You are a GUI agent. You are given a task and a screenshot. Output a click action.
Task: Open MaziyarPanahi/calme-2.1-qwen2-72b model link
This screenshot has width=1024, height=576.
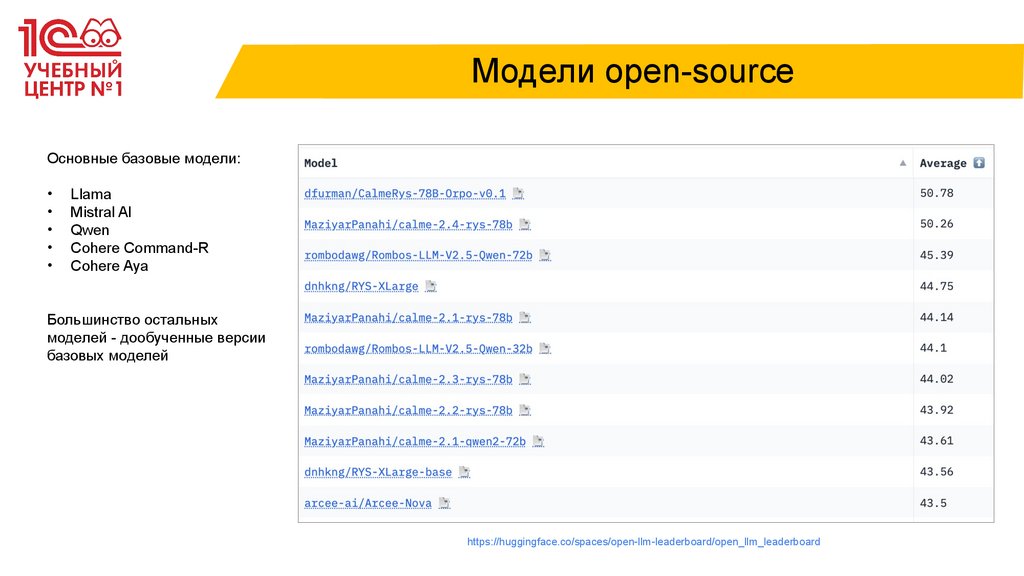click(415, 441)
